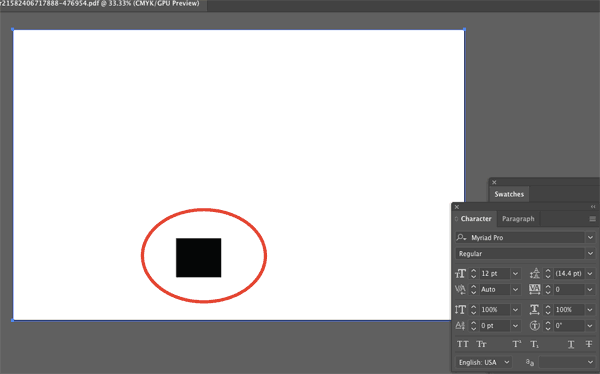Click the leading icon

[x=535, y=273]
